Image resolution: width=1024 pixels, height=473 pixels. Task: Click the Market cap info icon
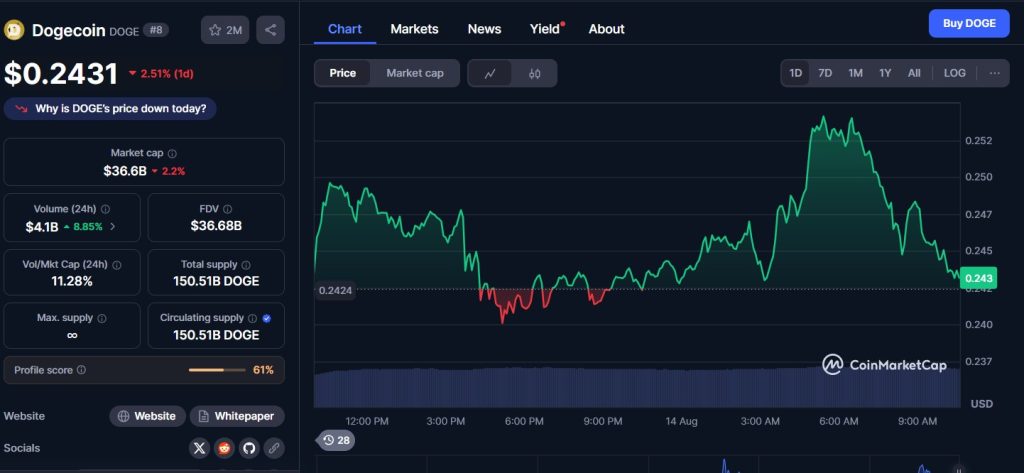pos(172,154)
